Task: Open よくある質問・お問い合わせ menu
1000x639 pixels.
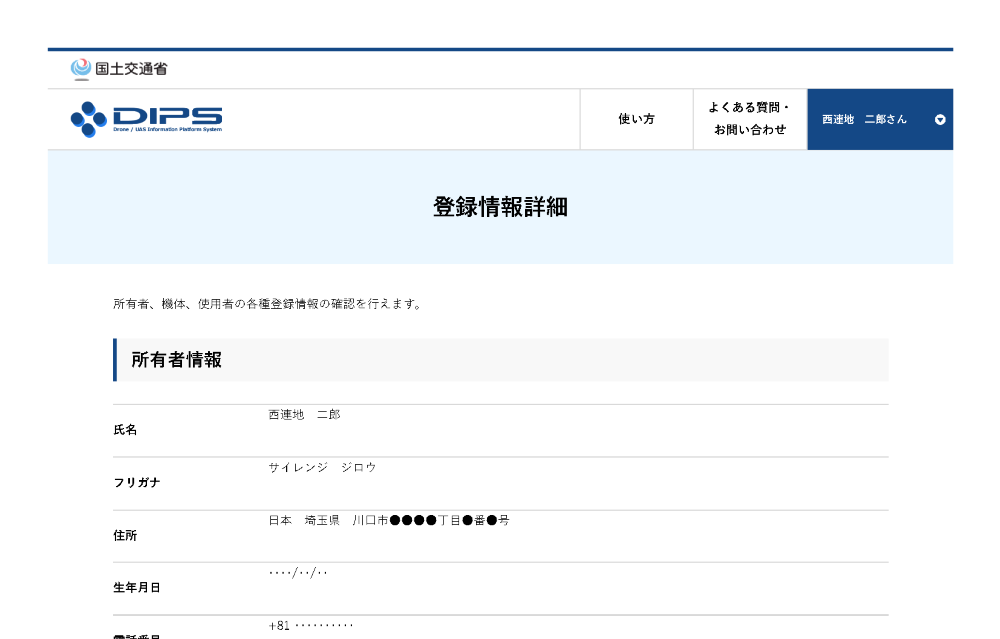Action: (750, 119)
